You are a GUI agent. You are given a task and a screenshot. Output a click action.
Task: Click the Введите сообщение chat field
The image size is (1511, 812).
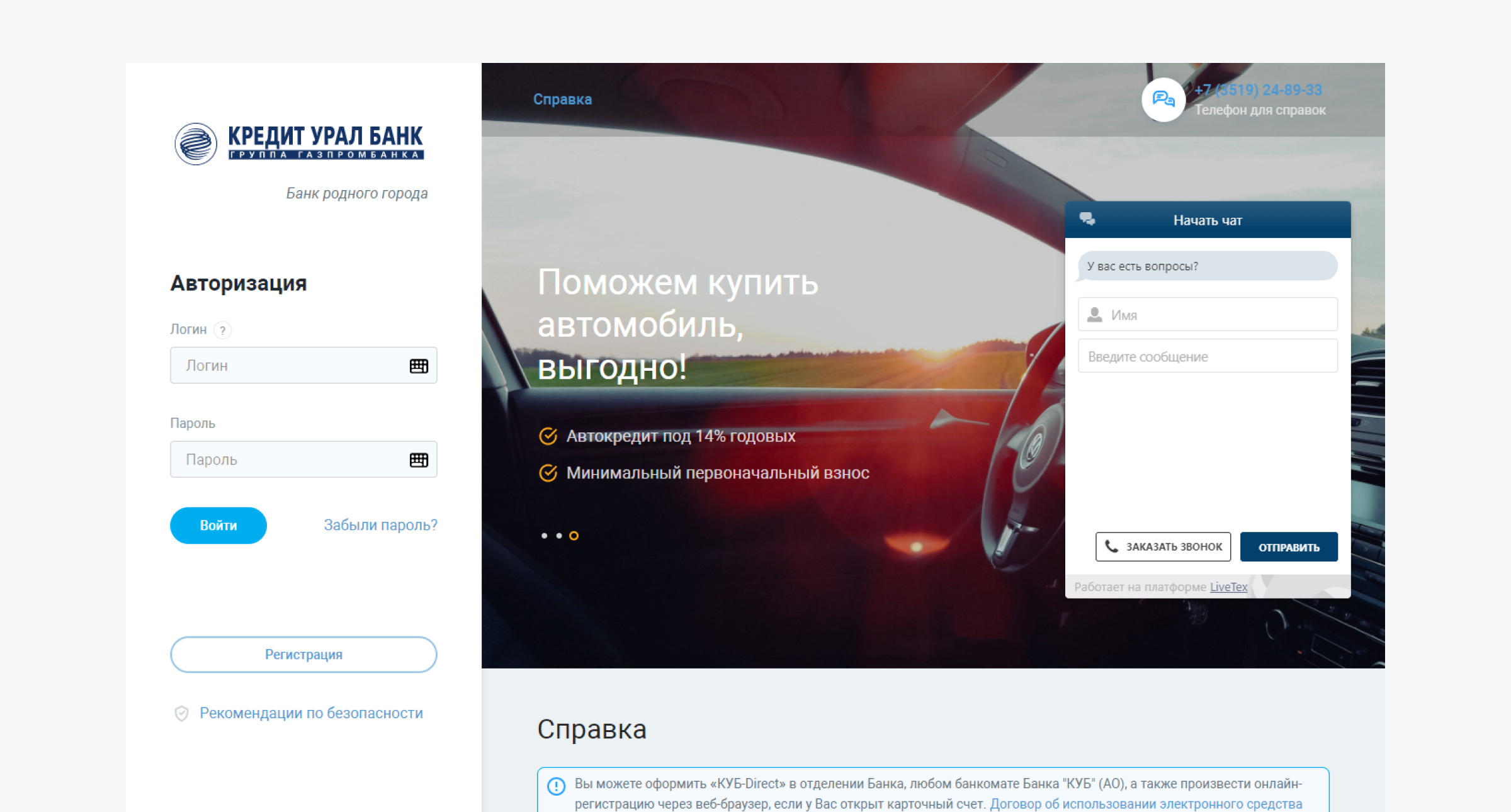click(1208, 356)
